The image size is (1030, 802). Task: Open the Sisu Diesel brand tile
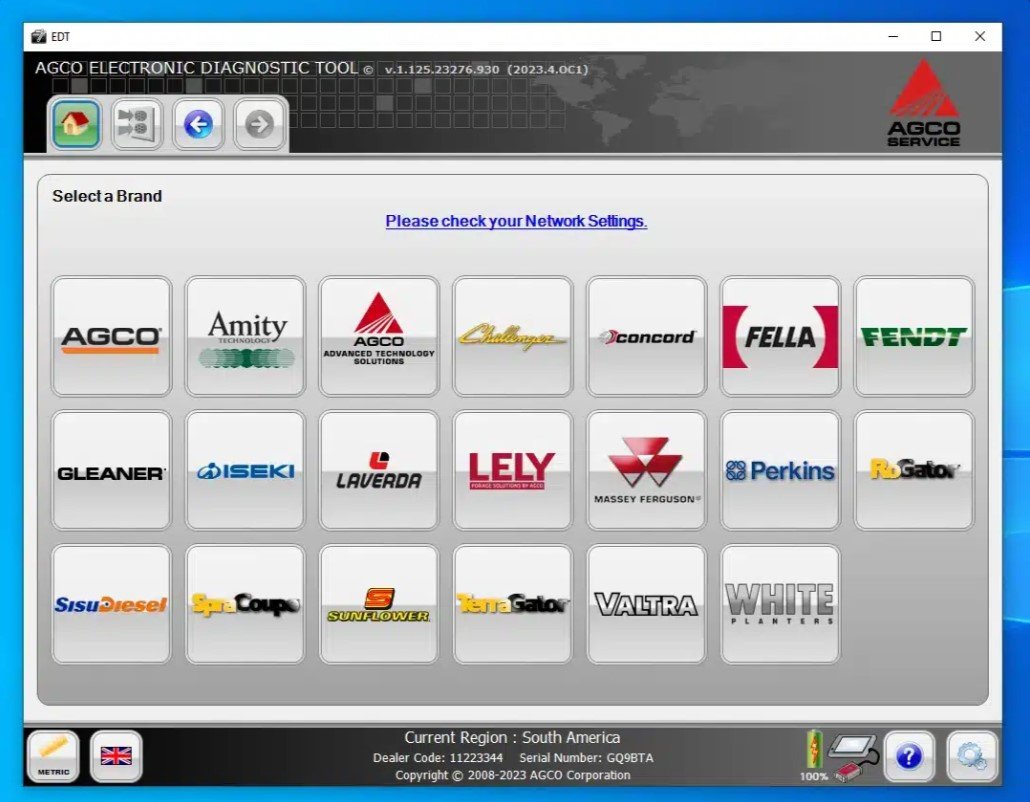[111, 604]
